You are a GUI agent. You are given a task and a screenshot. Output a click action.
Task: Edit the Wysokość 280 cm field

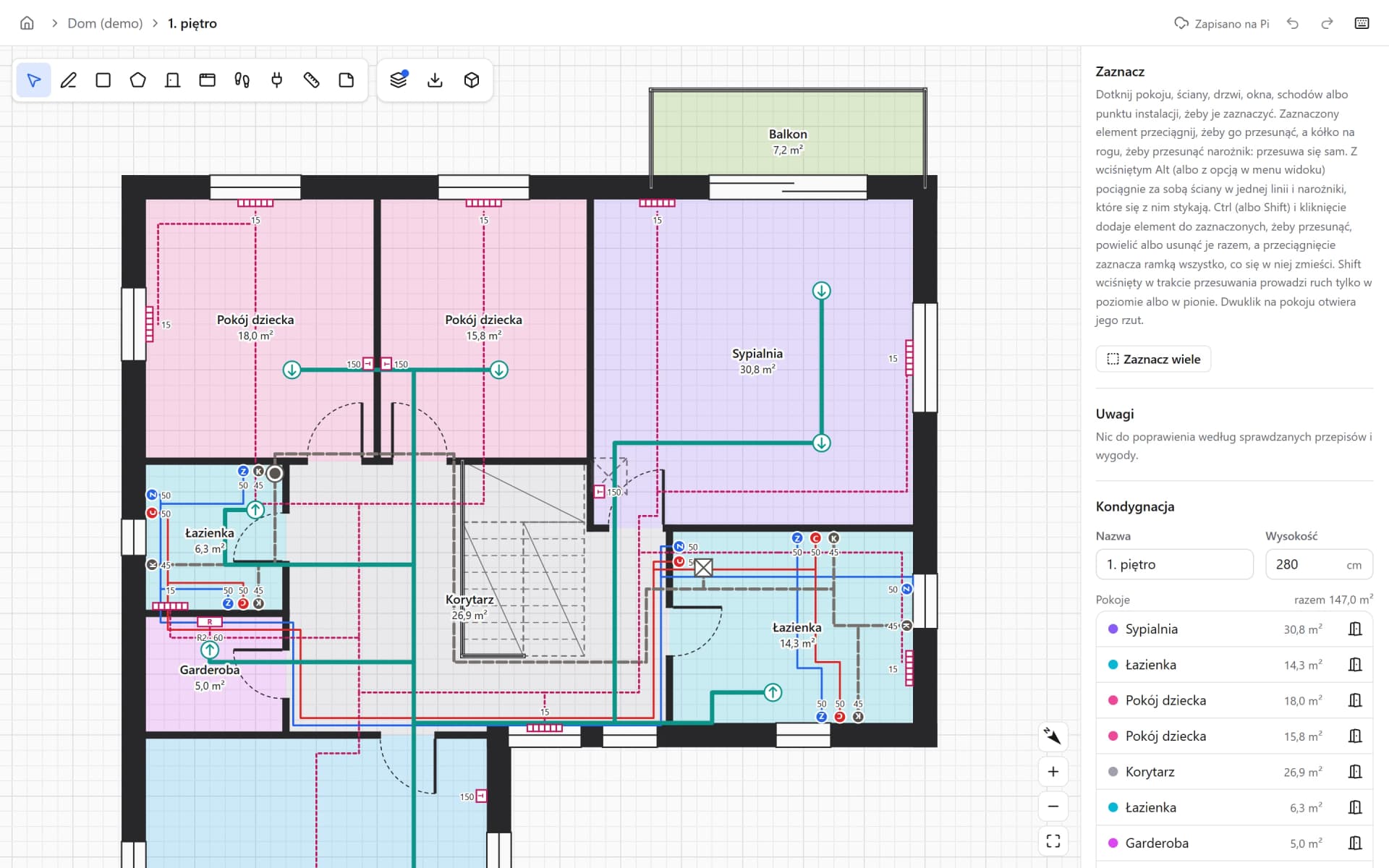[x=1319, y=564]
